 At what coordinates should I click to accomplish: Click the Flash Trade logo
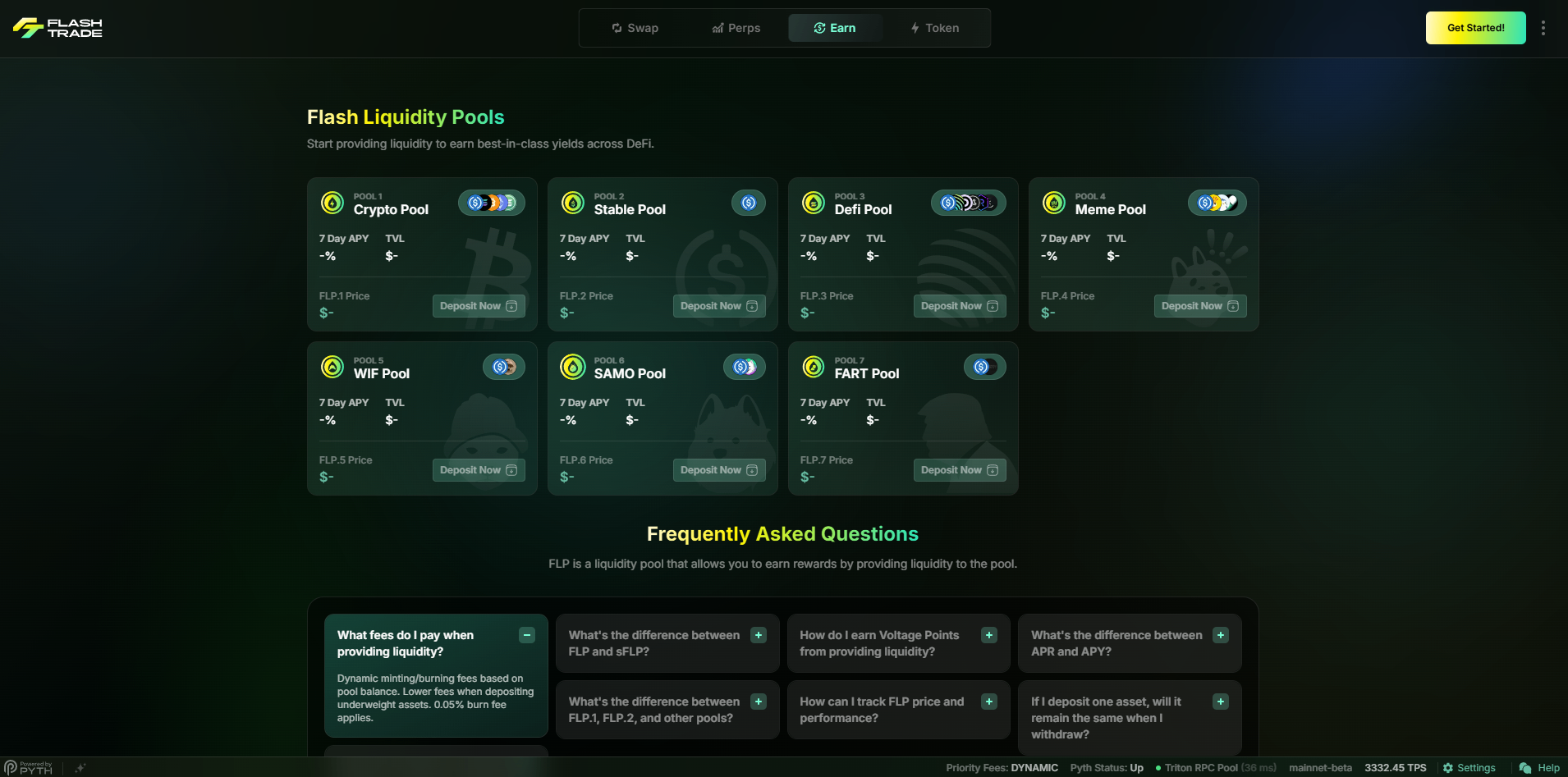pyautogui.click(x=57, y=28)
